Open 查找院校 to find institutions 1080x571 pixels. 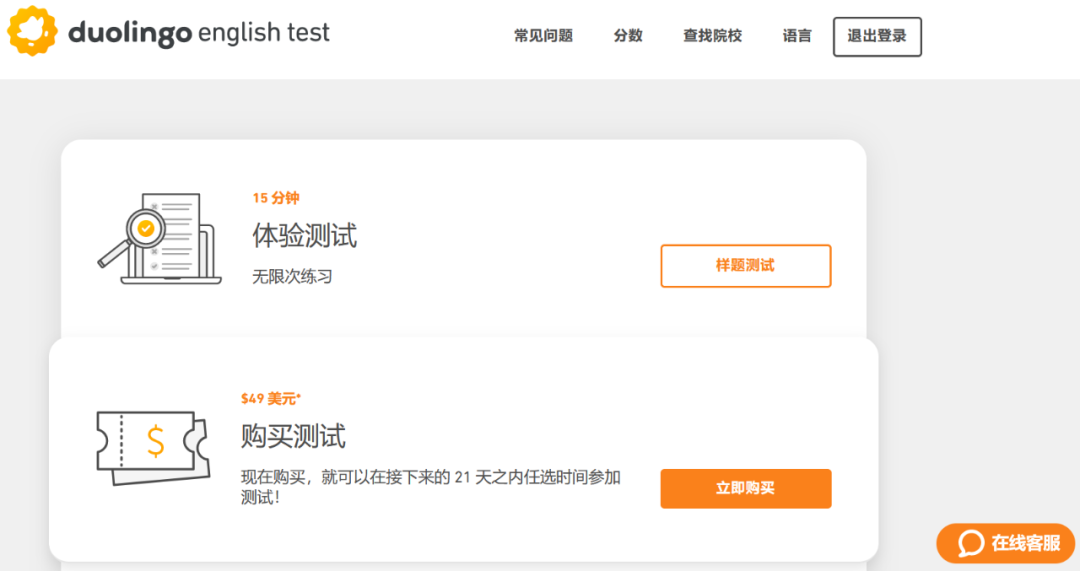click(x=712, y=36)
